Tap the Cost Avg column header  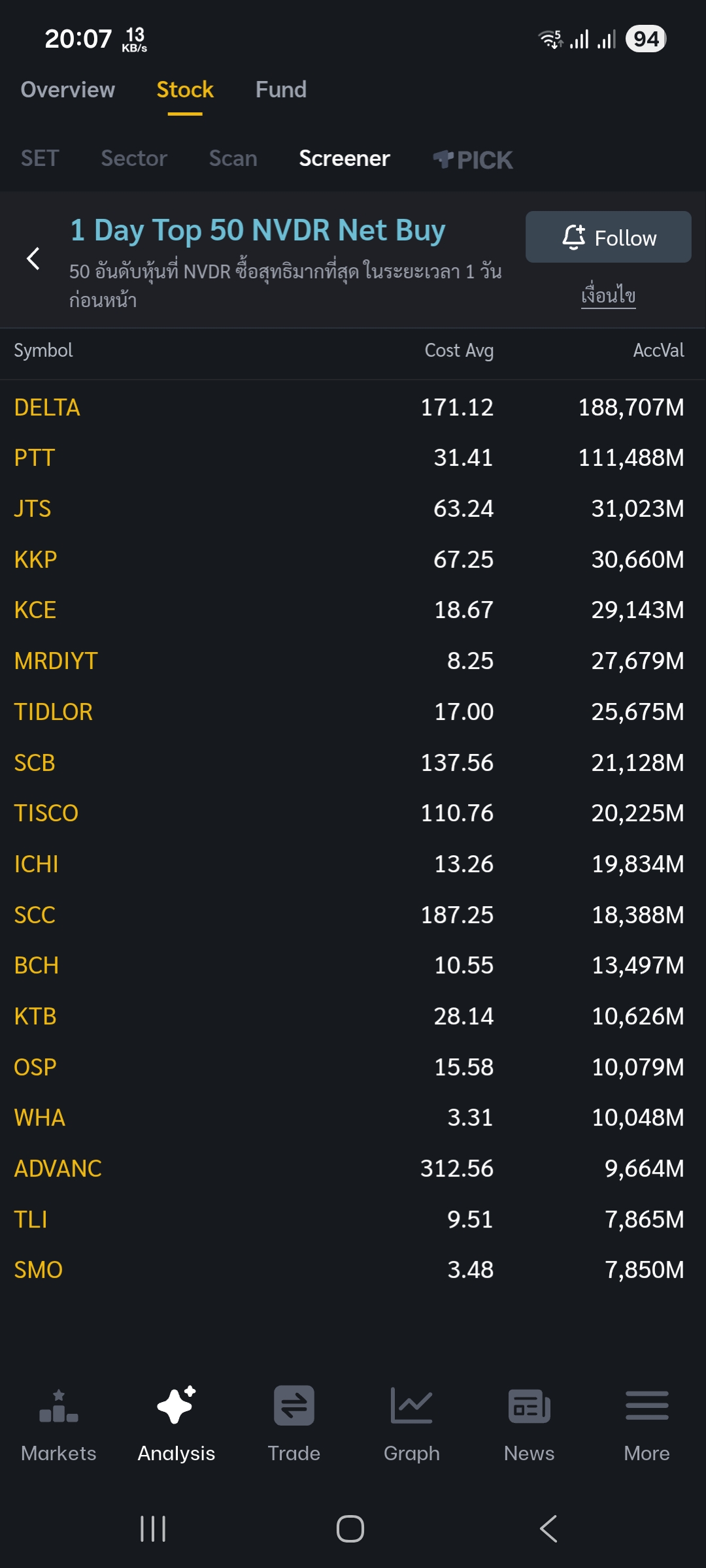[x=460, y=350]
